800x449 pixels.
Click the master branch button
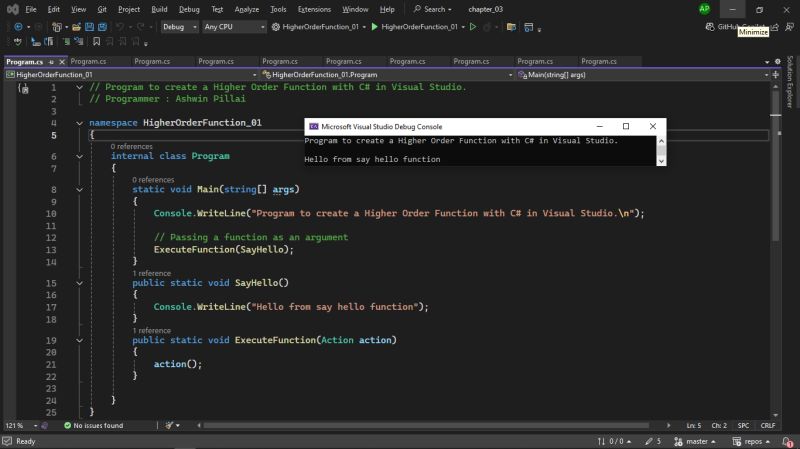pyautogui.click(x=694, y=441)
